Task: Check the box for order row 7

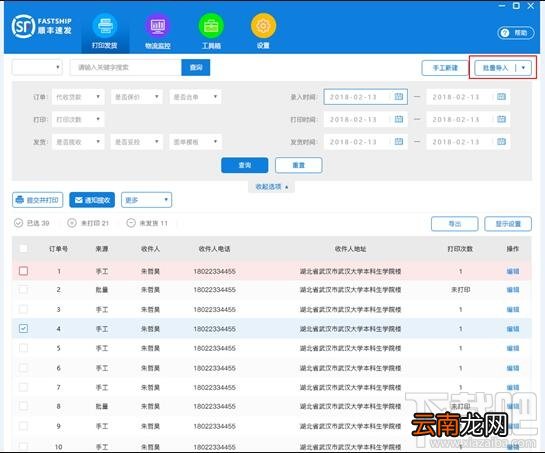Action: tap(23, 387)
